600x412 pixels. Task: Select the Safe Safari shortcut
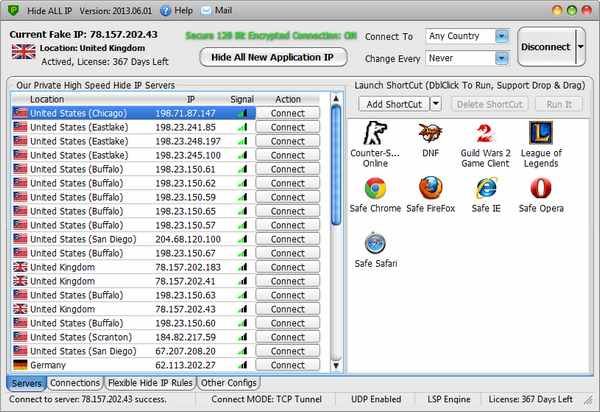pyautogui.click(x=375, y=250)
